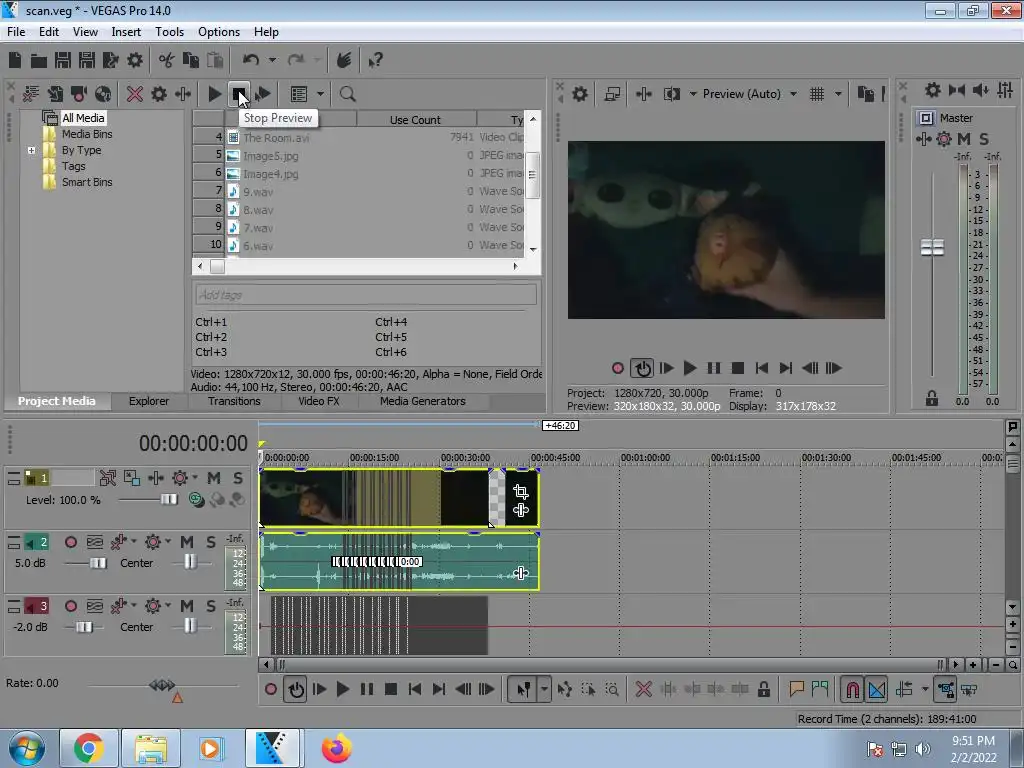Click the Preview on external monitor icon
Viewport: 1024px width, 768px height.
612,94
